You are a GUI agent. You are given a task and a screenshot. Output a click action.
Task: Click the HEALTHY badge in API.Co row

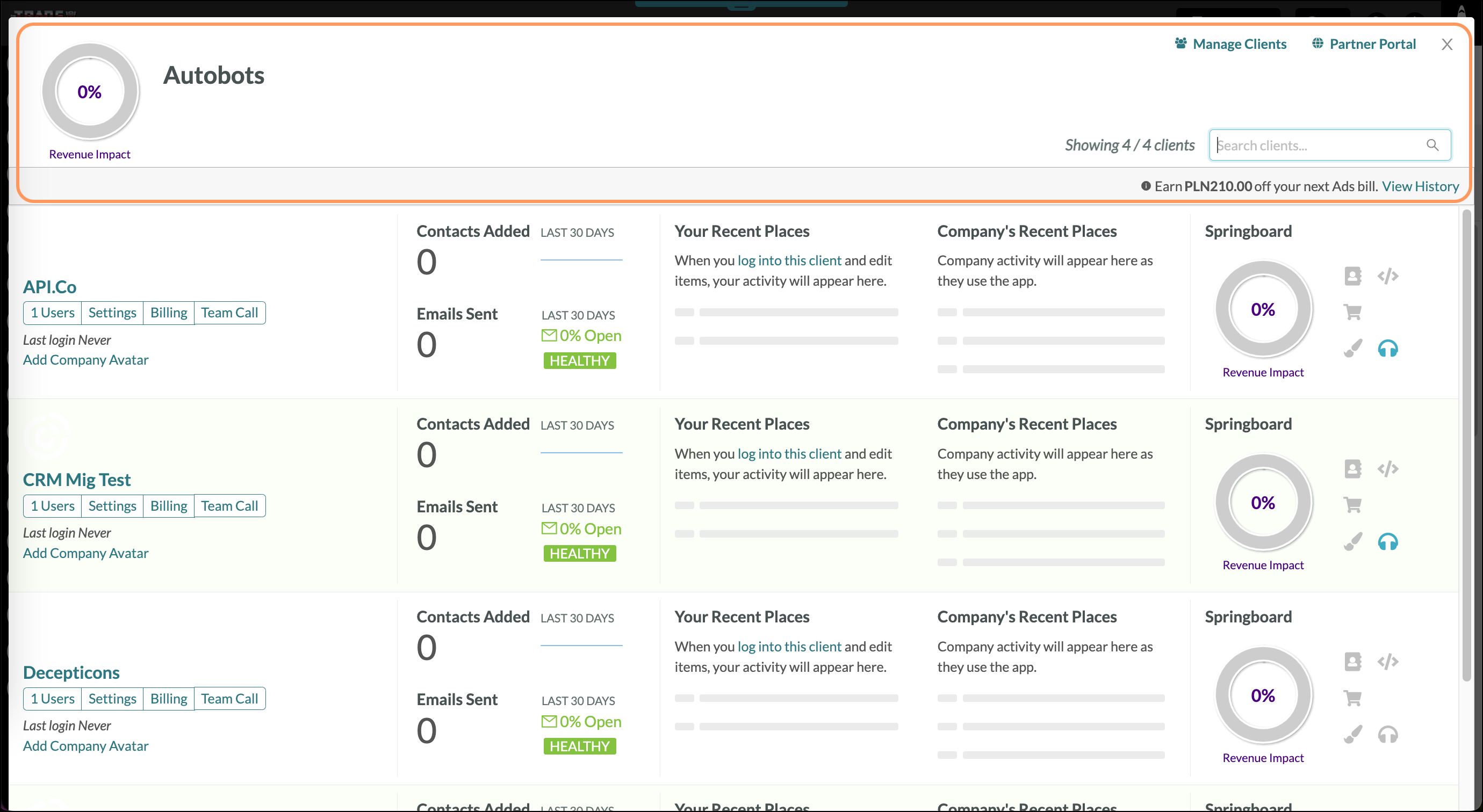[579, 361]
